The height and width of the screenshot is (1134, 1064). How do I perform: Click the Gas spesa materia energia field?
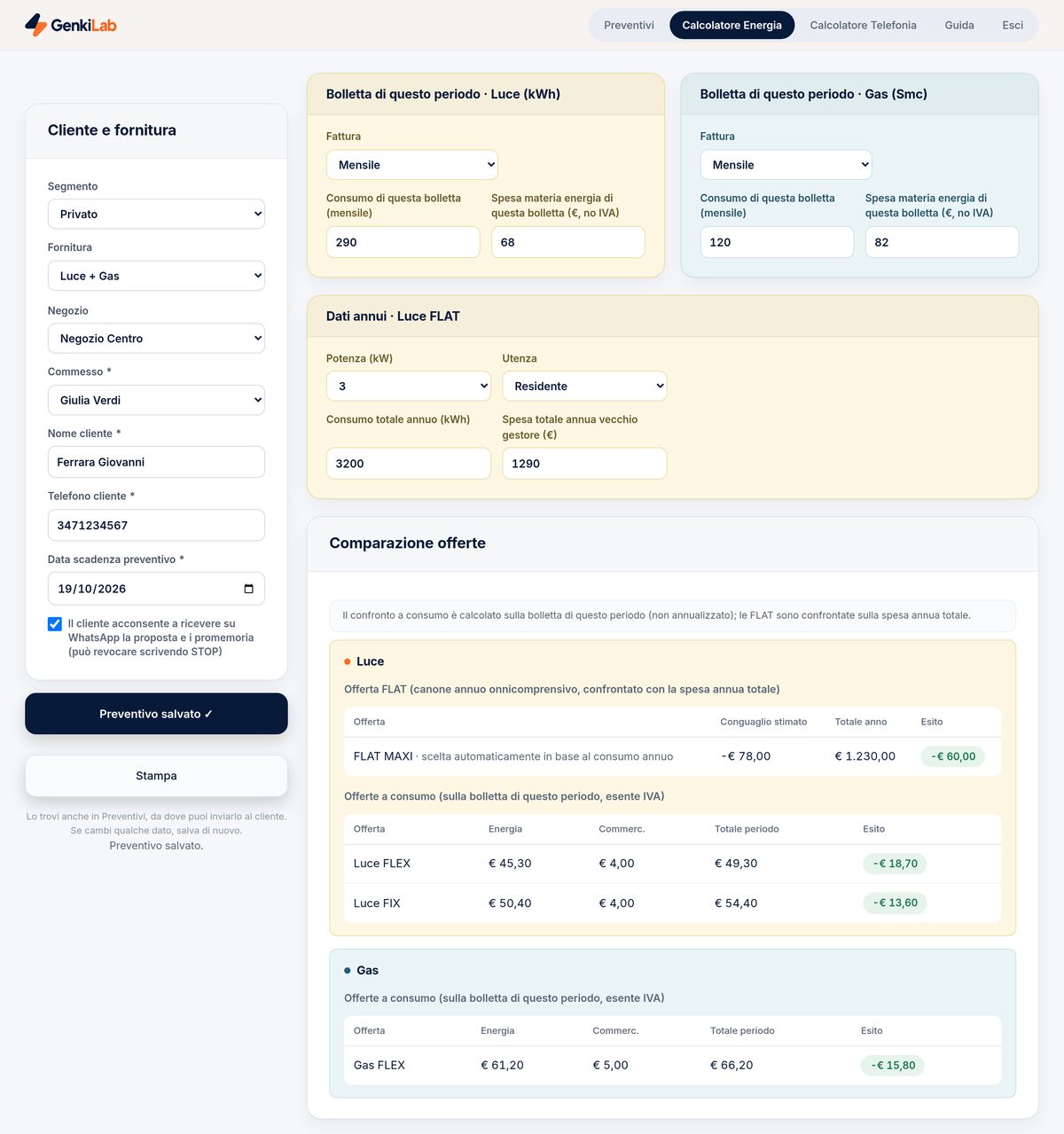(x=942, y=242)
